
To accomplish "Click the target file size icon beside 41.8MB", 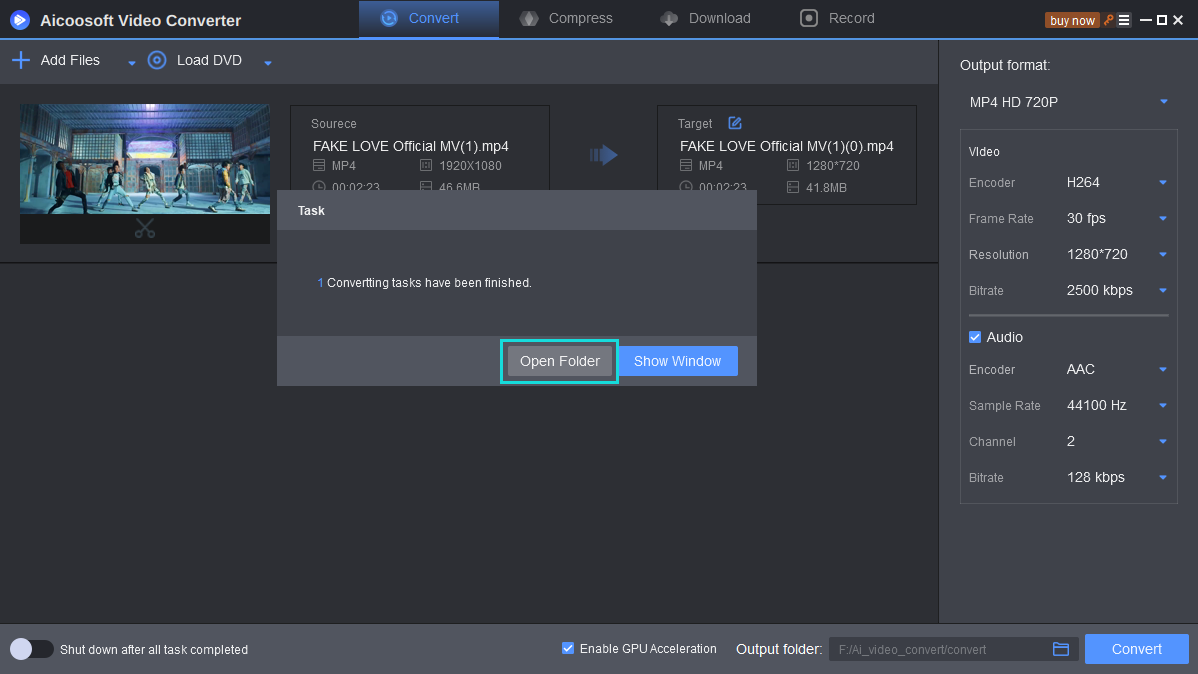I will (792, 187).
